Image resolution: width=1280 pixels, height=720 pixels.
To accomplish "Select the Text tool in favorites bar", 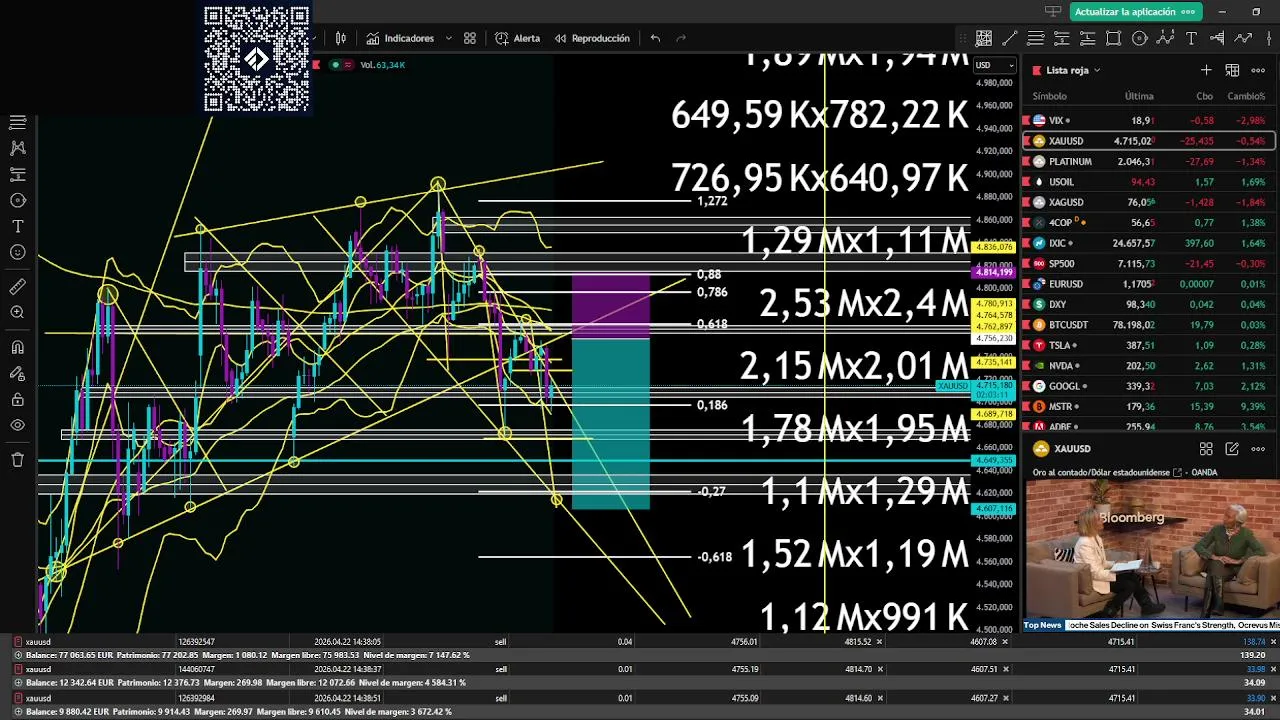I will coord(1191,38).
